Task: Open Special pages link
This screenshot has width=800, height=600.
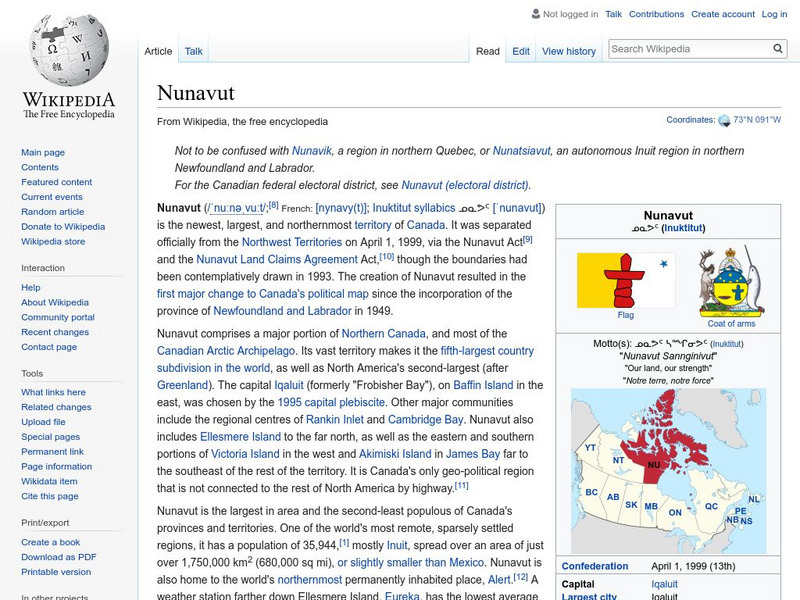Action: pyautogui.click(x=51, y=436)
